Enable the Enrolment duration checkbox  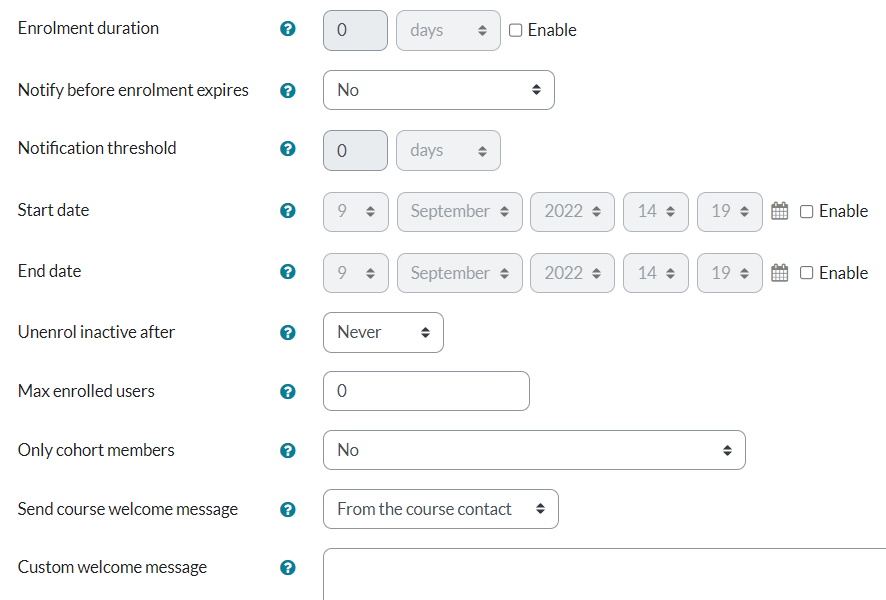(x=516, y=30)
